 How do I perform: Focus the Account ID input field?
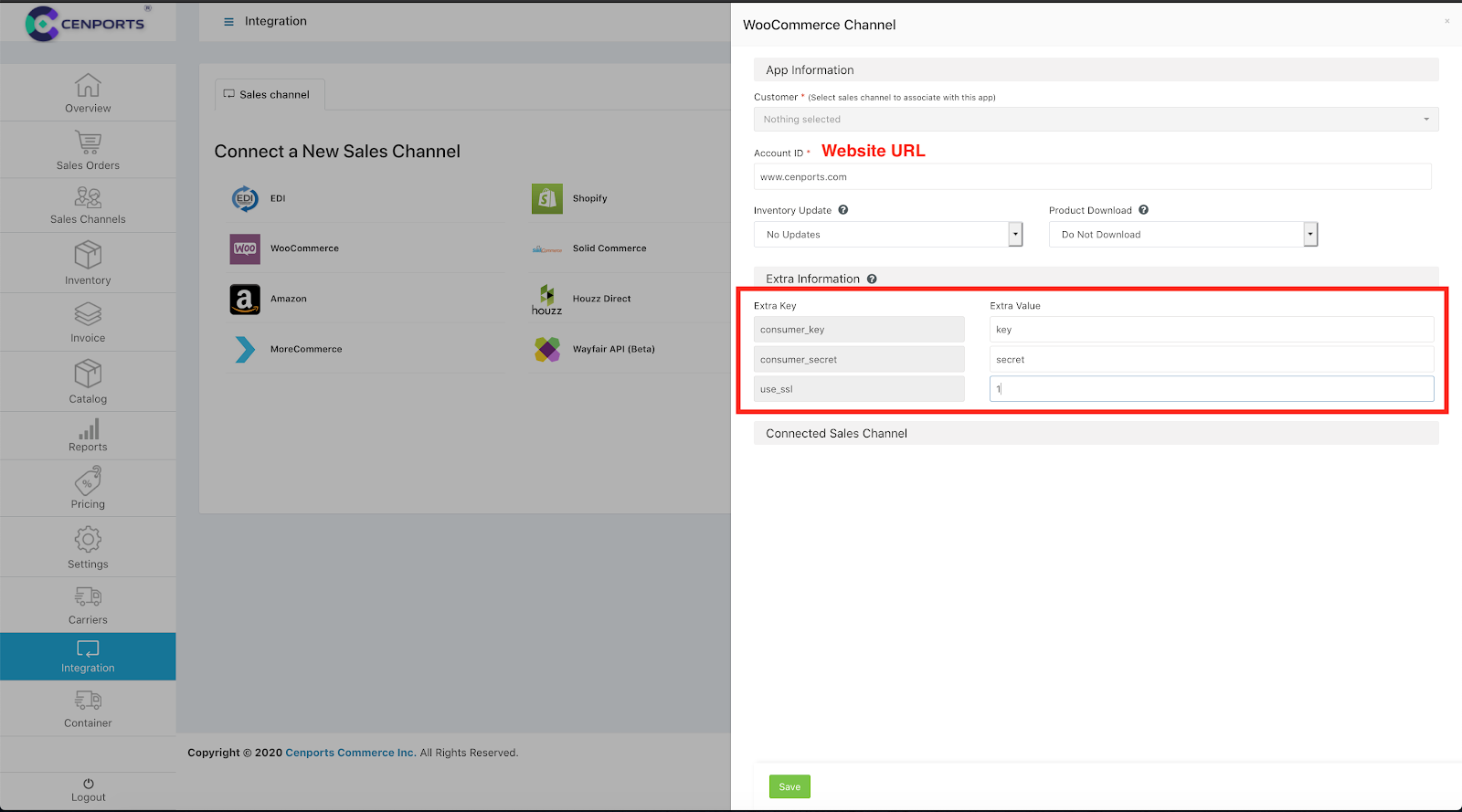pyautogui.click(x=1092, y=177)
